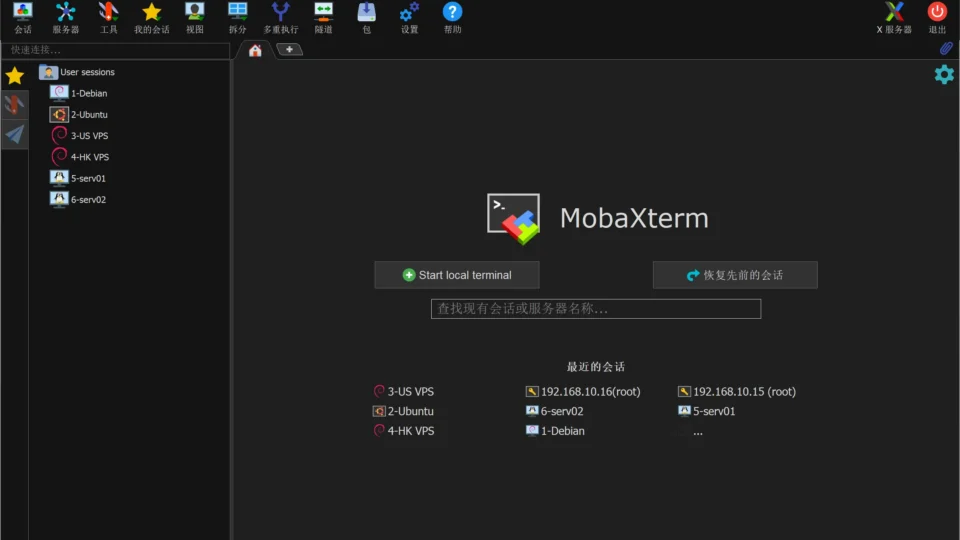Image resolution: width=960 pixels, height=540 pixels.
Task: Open the 5-serv01 session in tree
Action: 78,178
